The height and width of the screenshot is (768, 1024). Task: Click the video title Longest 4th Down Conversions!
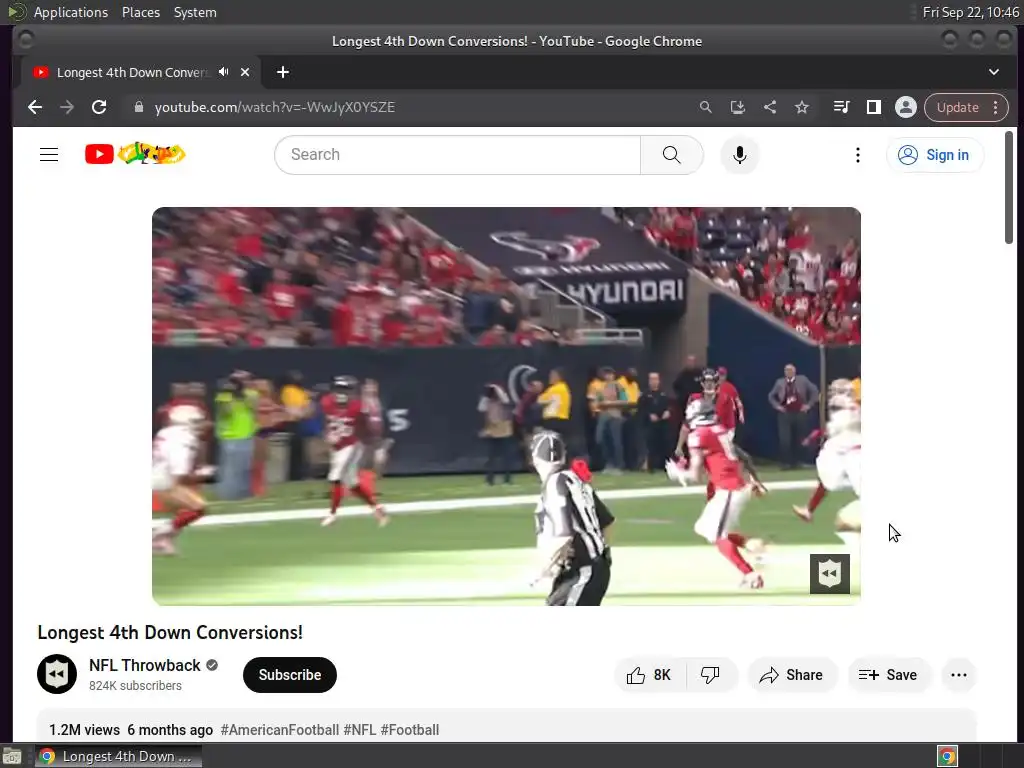(170, 632)
